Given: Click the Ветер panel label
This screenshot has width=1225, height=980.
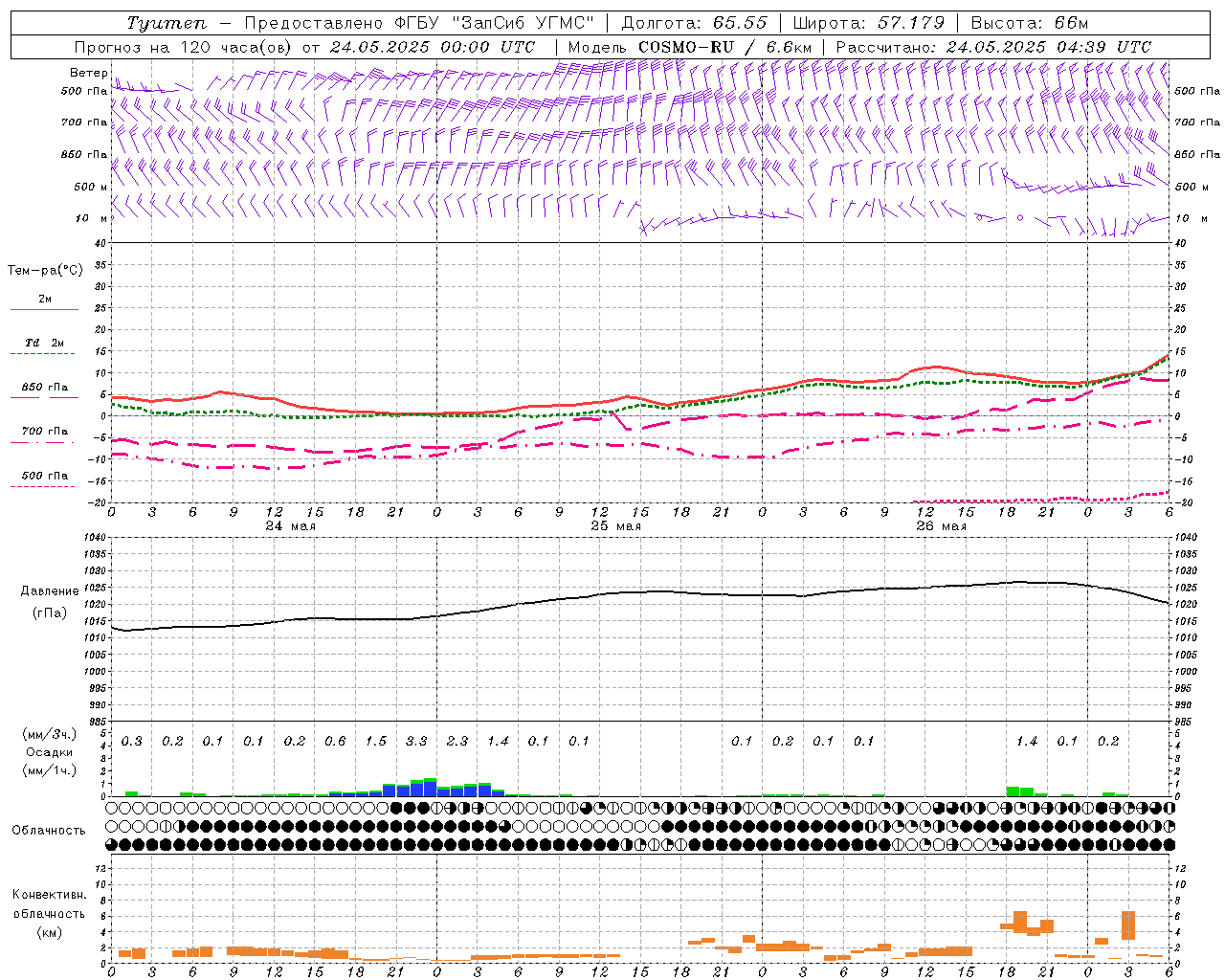Looking at the screenshot, I should [x=89, y=73].
